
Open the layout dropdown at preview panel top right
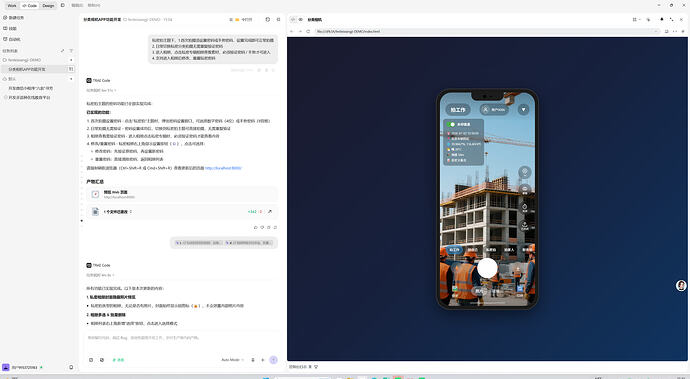pos(636,19)
